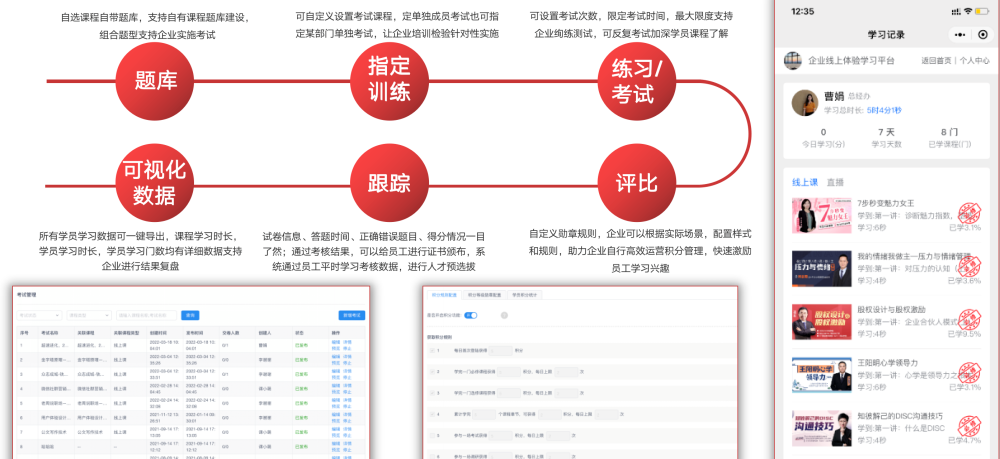The height and width of the screenshot is (459, 1000).
Task: Click the course name search input field
Action: point(147,316)
